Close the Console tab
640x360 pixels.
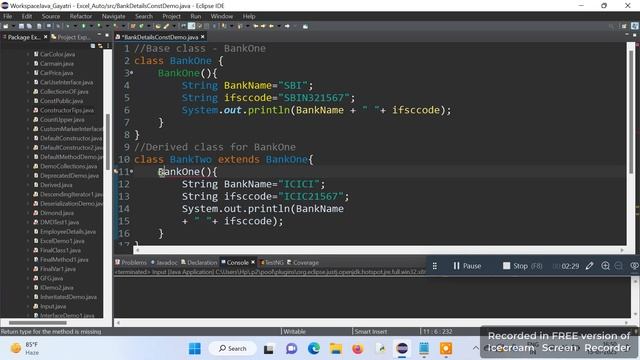(253, 262)
